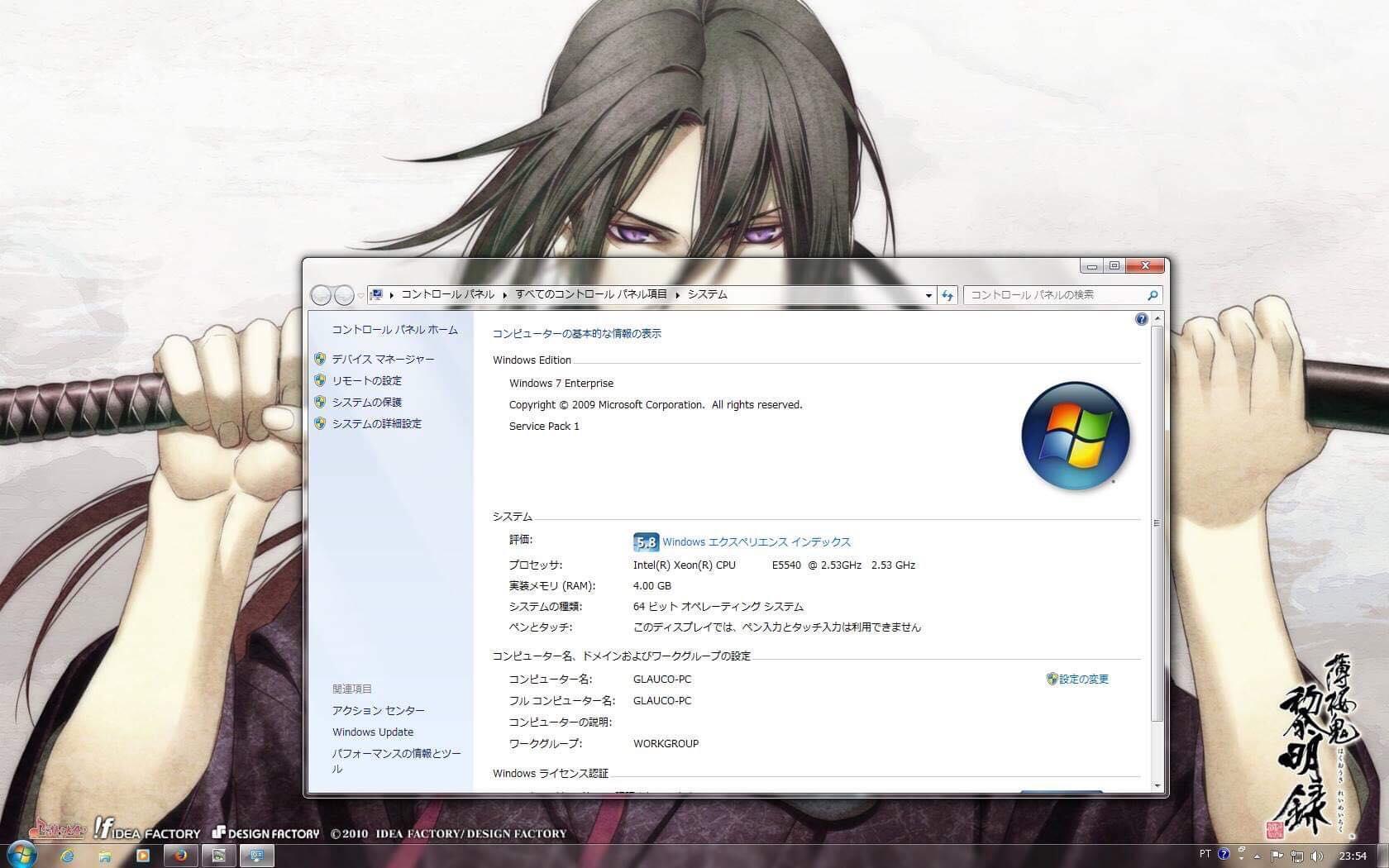Click the scroll down arrow of the content pane

[1157, 785]
